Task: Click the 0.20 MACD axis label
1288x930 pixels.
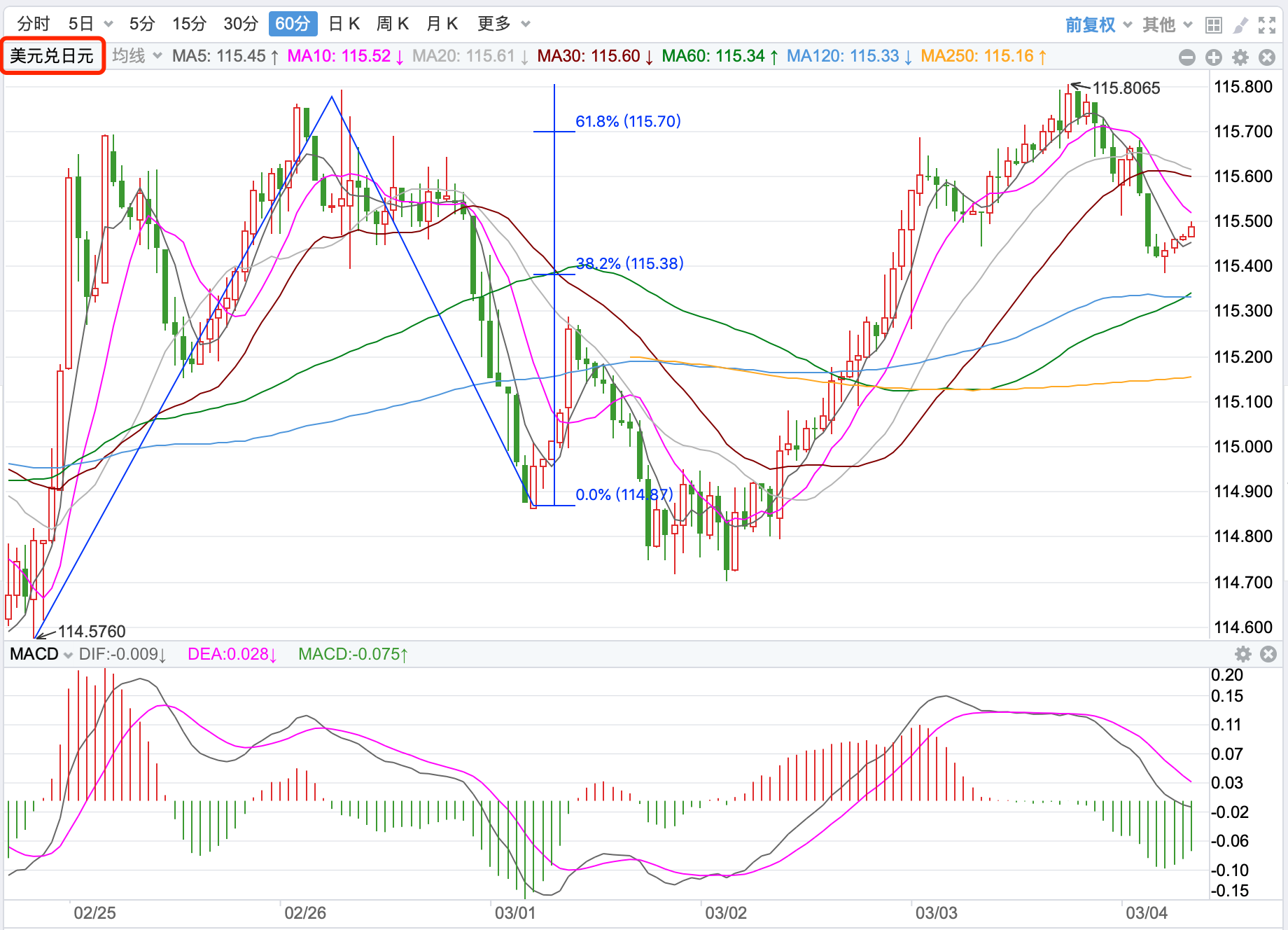Action: (1227, 675)
